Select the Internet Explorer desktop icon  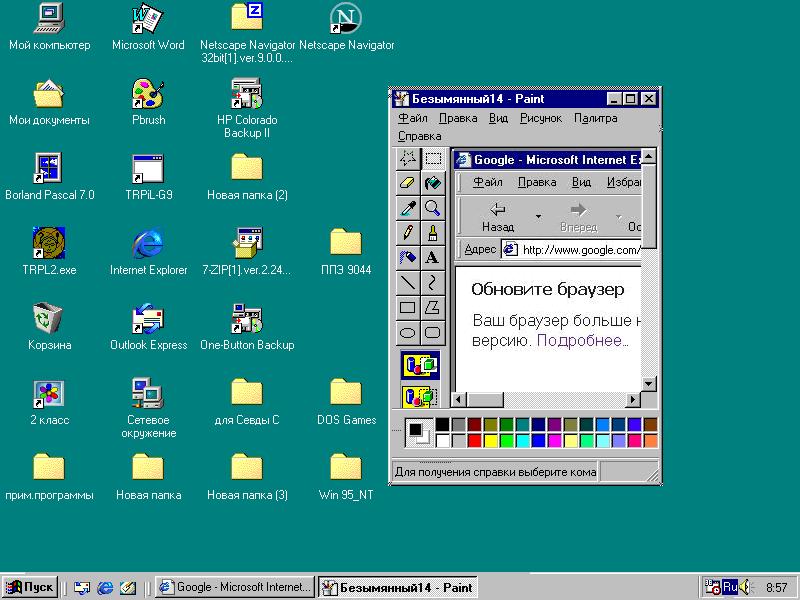click(x=148, y=252)
